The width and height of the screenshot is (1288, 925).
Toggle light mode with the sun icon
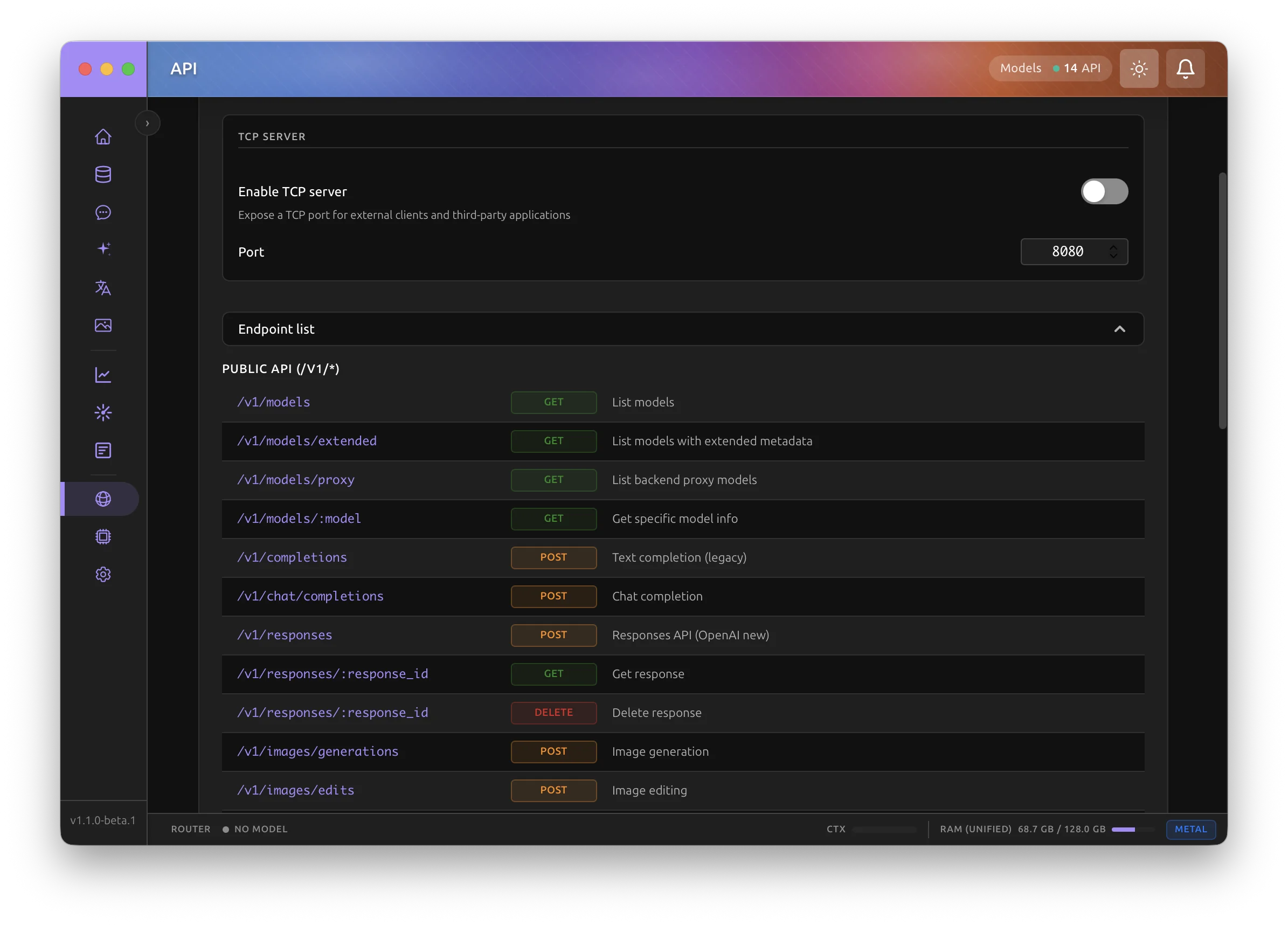[1139, 68]
